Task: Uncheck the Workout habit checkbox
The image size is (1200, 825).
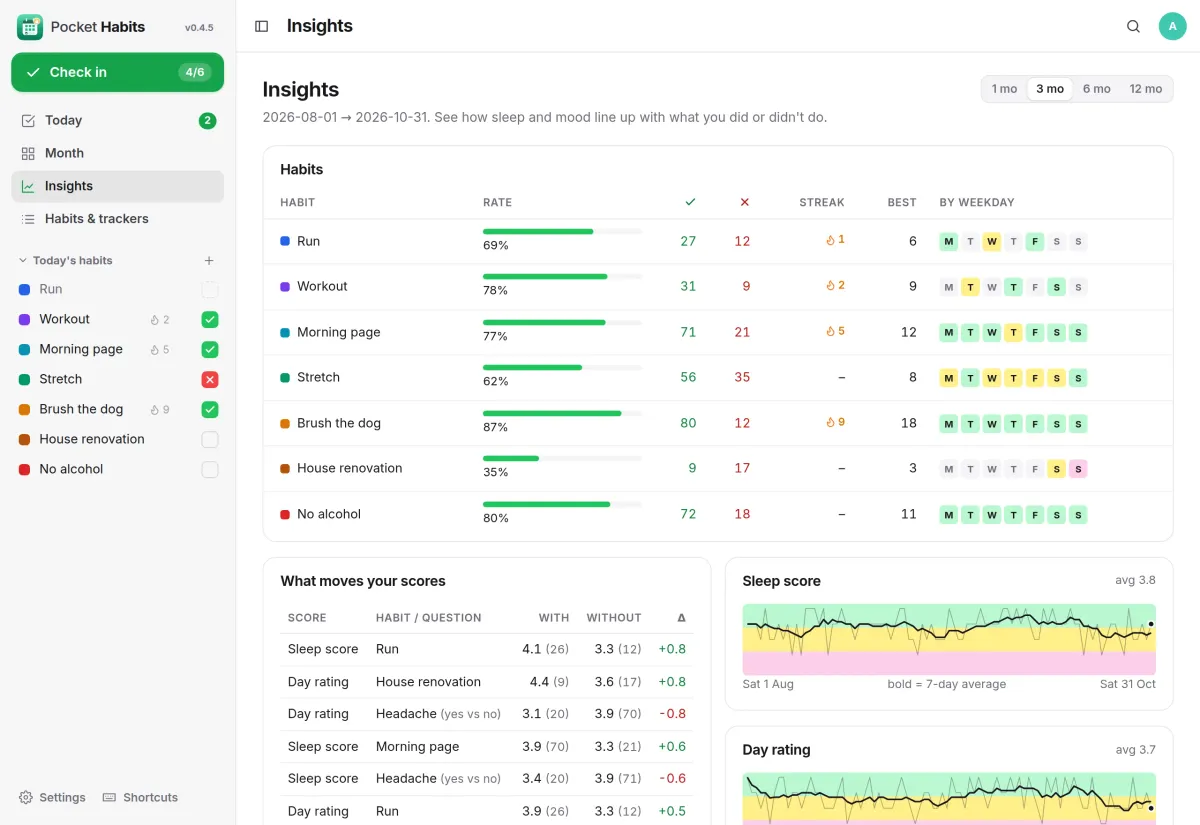Action: pyautogui.click(x=210, y=320)
